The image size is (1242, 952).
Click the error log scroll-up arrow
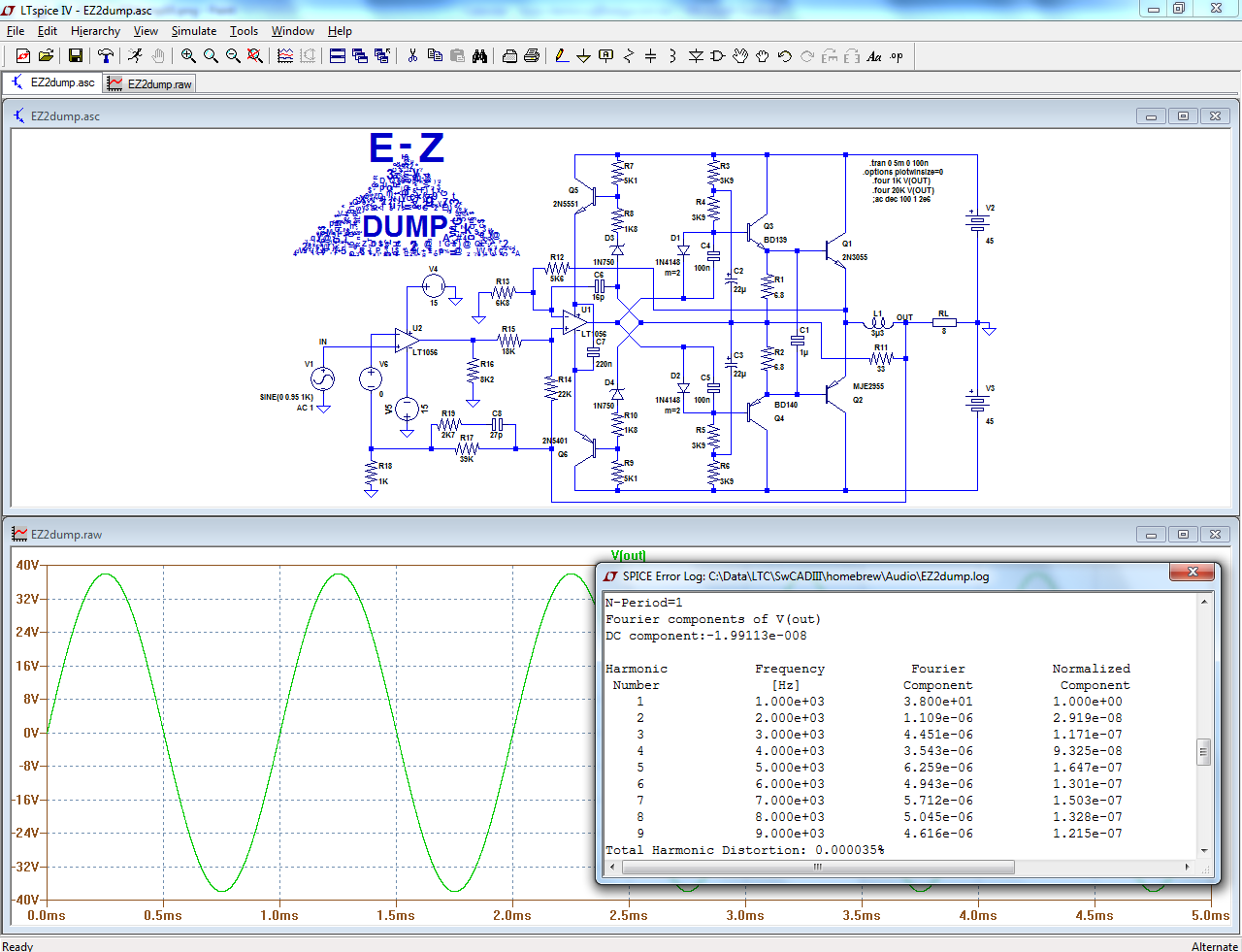(1203, 602)
